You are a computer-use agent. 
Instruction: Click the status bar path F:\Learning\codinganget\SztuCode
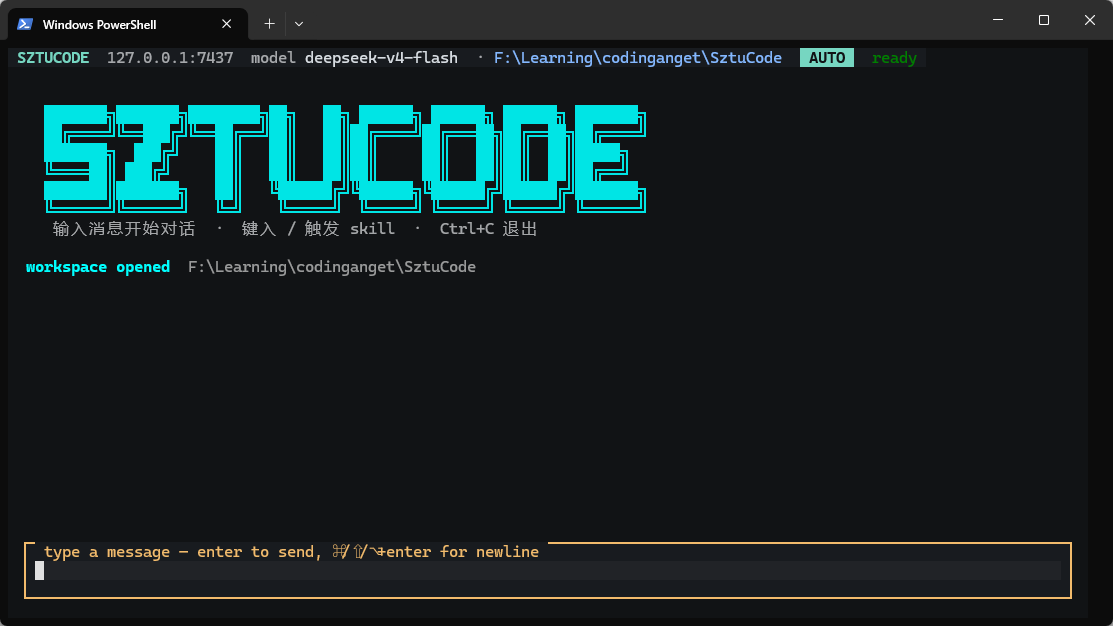[x=637, y=57]
